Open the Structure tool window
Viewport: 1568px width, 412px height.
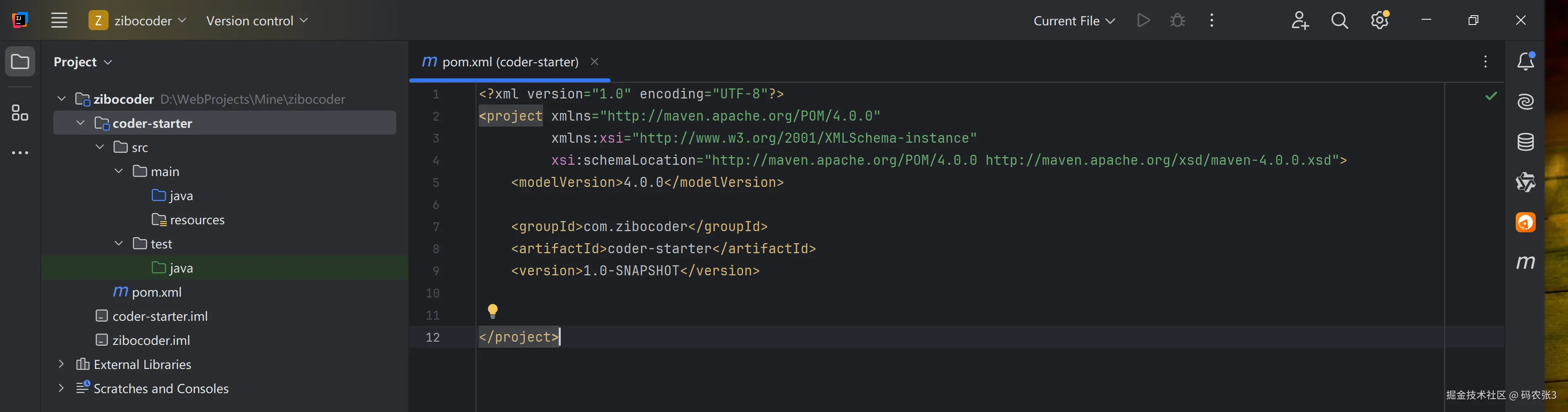[20, 113]
